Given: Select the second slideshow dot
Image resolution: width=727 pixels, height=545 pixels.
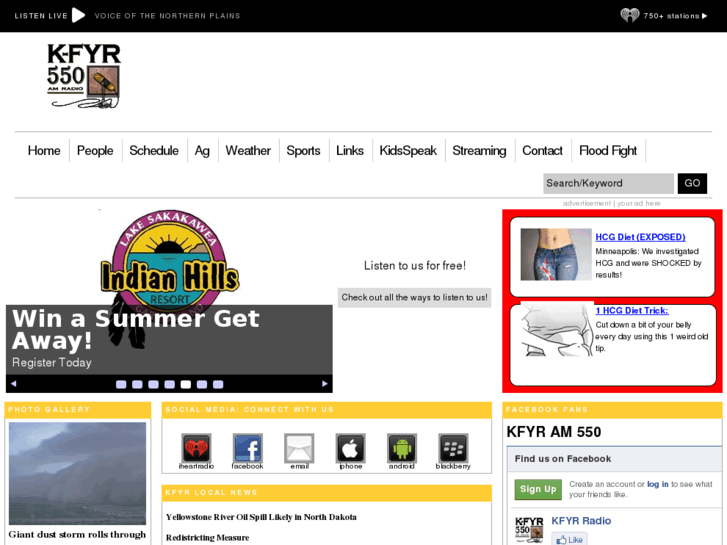Looking at the screenshot, I should [137, 384].
